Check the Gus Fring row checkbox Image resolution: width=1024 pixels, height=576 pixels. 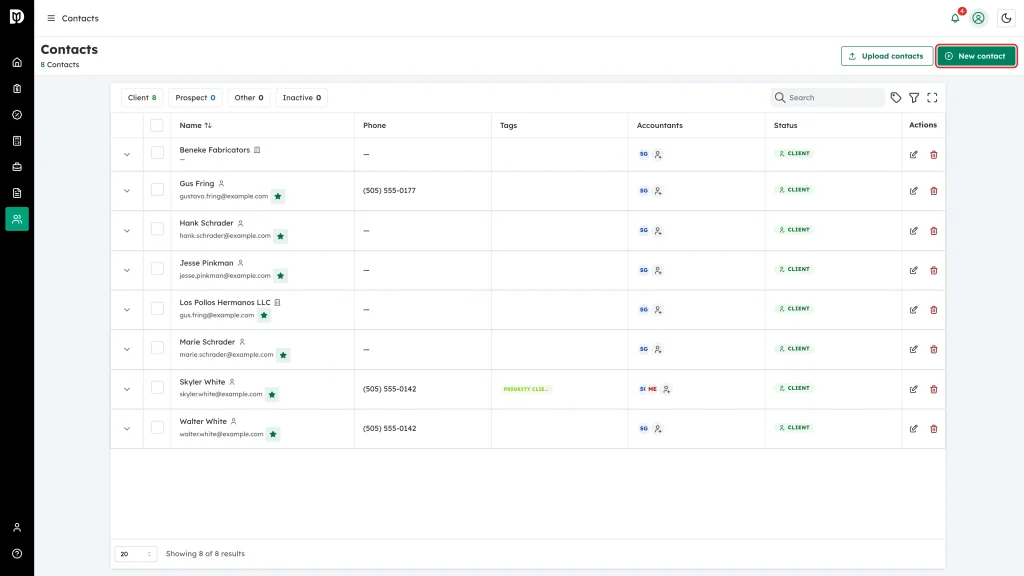tap(157, 189)
